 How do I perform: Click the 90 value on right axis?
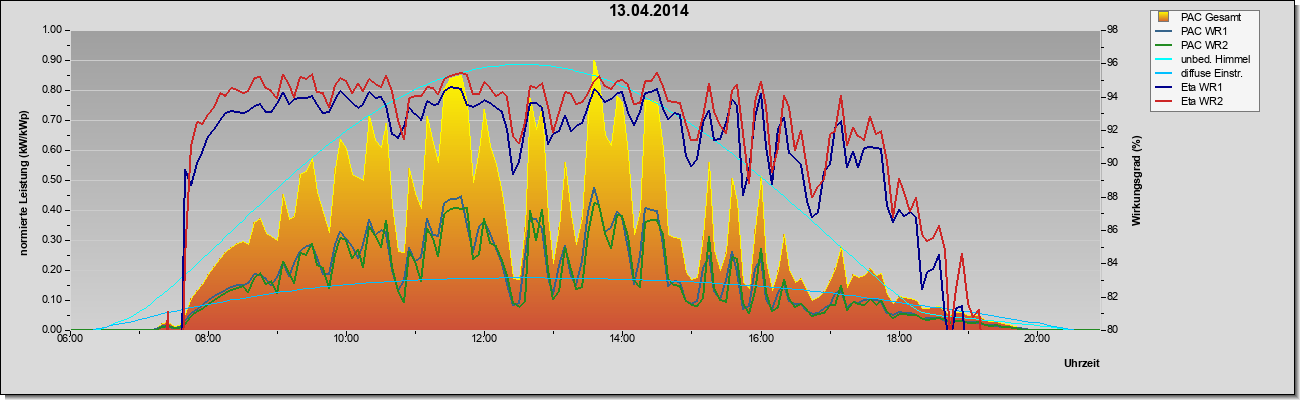[1110, 163]
